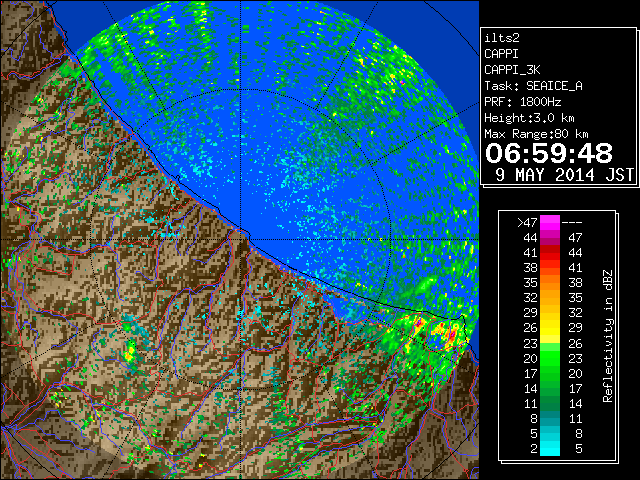Click the red 41–44 dBZ legend swatch
The image size is (640, 480).
(550, 253)
